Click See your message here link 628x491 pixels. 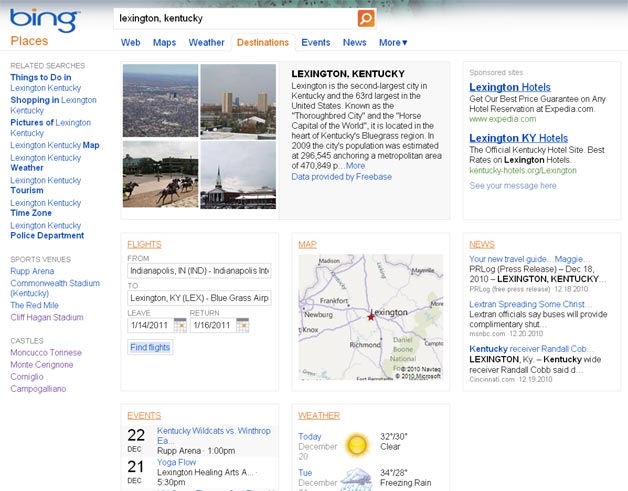pyautogui.click(x=513, y=185)
